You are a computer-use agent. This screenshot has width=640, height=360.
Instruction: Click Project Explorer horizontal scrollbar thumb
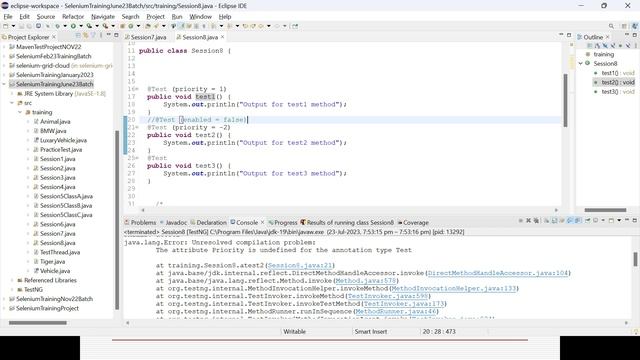click(x=38, y=323)
